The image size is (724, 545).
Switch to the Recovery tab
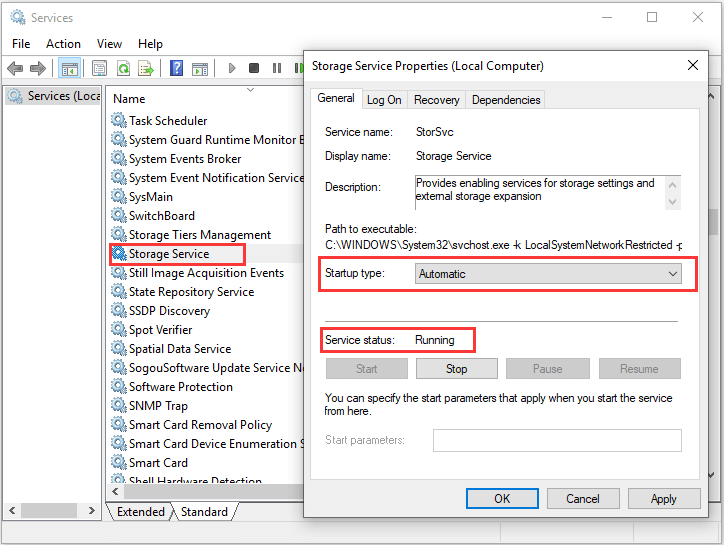coord(437,100)
